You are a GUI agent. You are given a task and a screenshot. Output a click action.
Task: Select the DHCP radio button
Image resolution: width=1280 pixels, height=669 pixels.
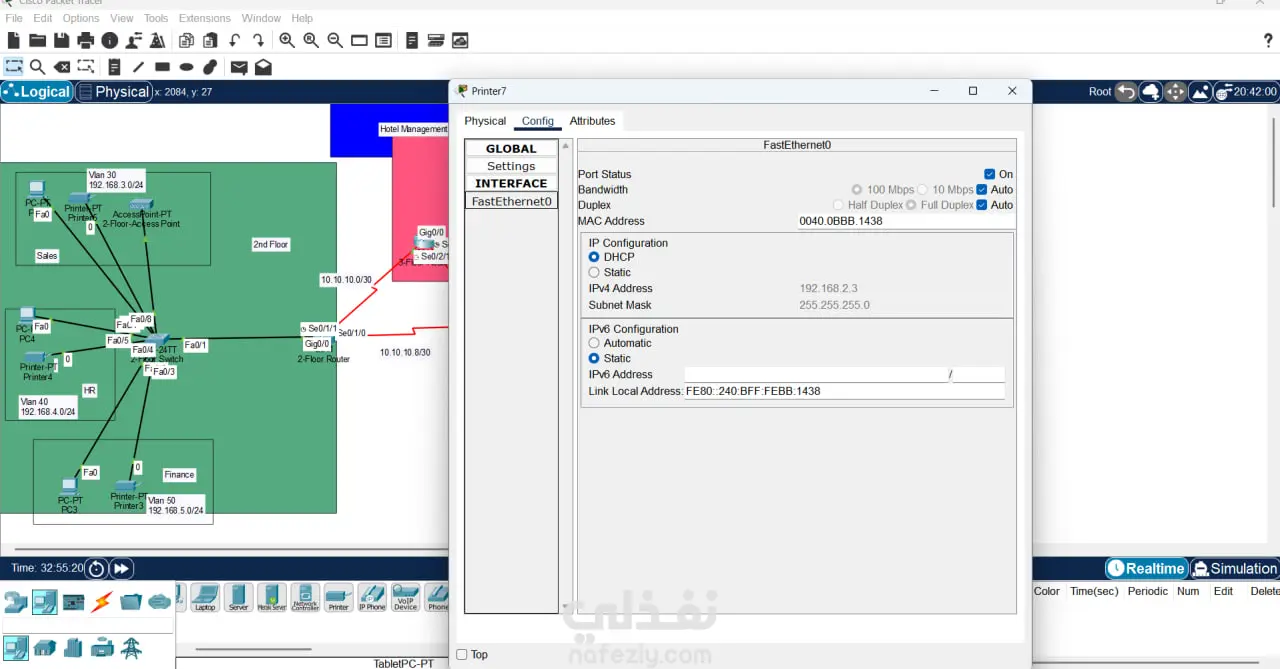pos(594,257)
